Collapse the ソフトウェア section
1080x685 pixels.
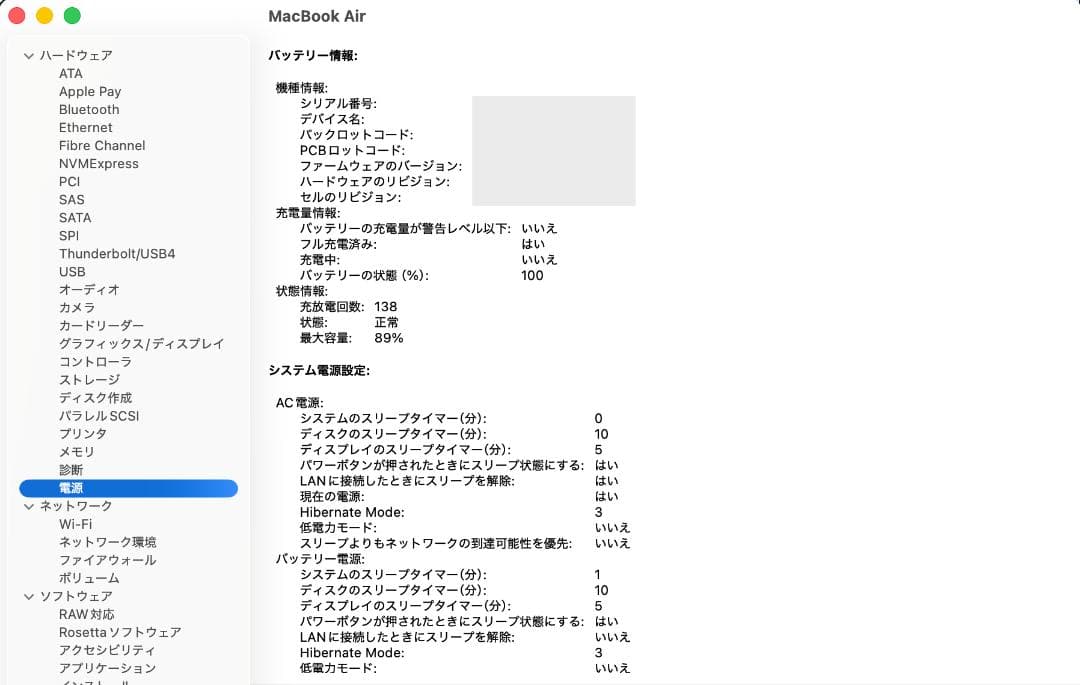[28, 596]
